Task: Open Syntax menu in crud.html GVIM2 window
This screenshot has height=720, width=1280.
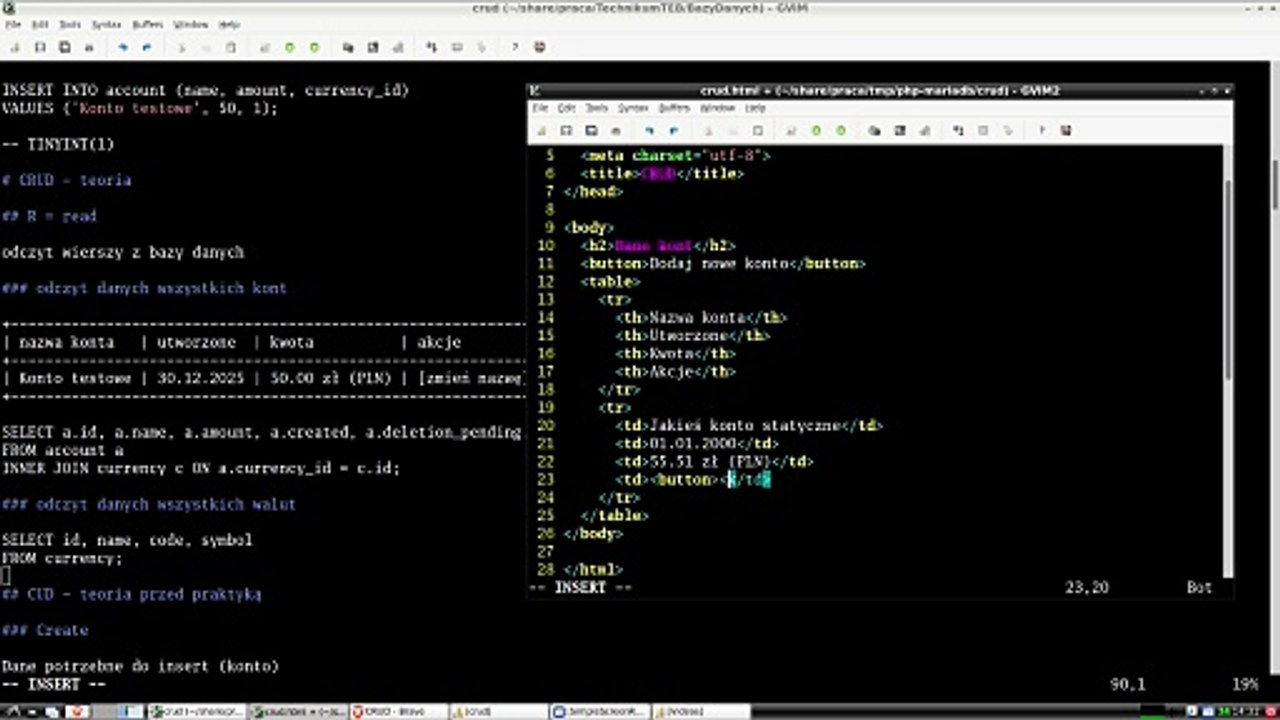Action: tap(633, 108)
